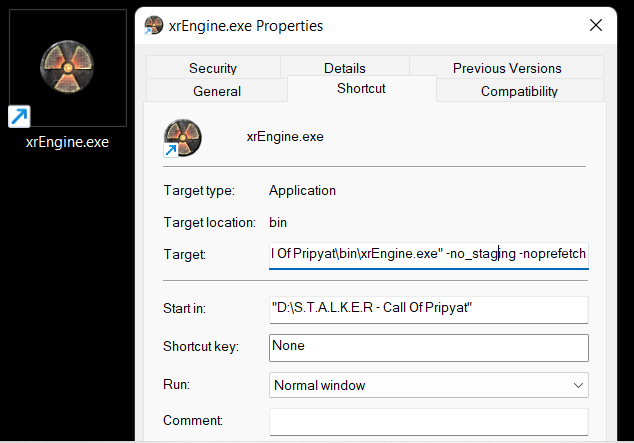Screen dimensions: 634x443
Task: Click the shortcut icon inside the Shortcut tab
Action: click(x=183, y=137)
